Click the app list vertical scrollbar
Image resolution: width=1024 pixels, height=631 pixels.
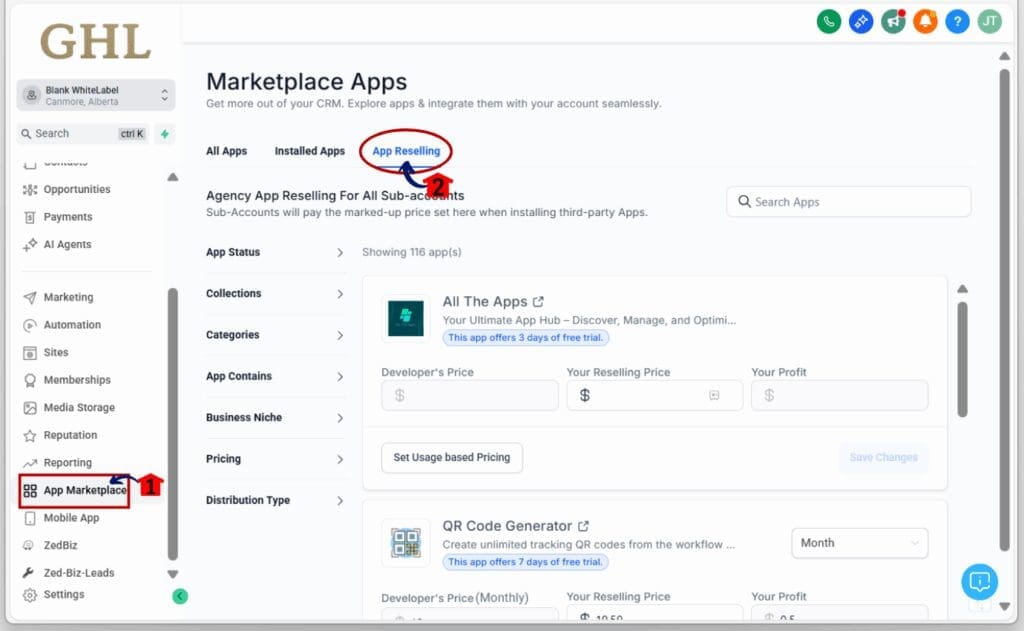[962, 360]
